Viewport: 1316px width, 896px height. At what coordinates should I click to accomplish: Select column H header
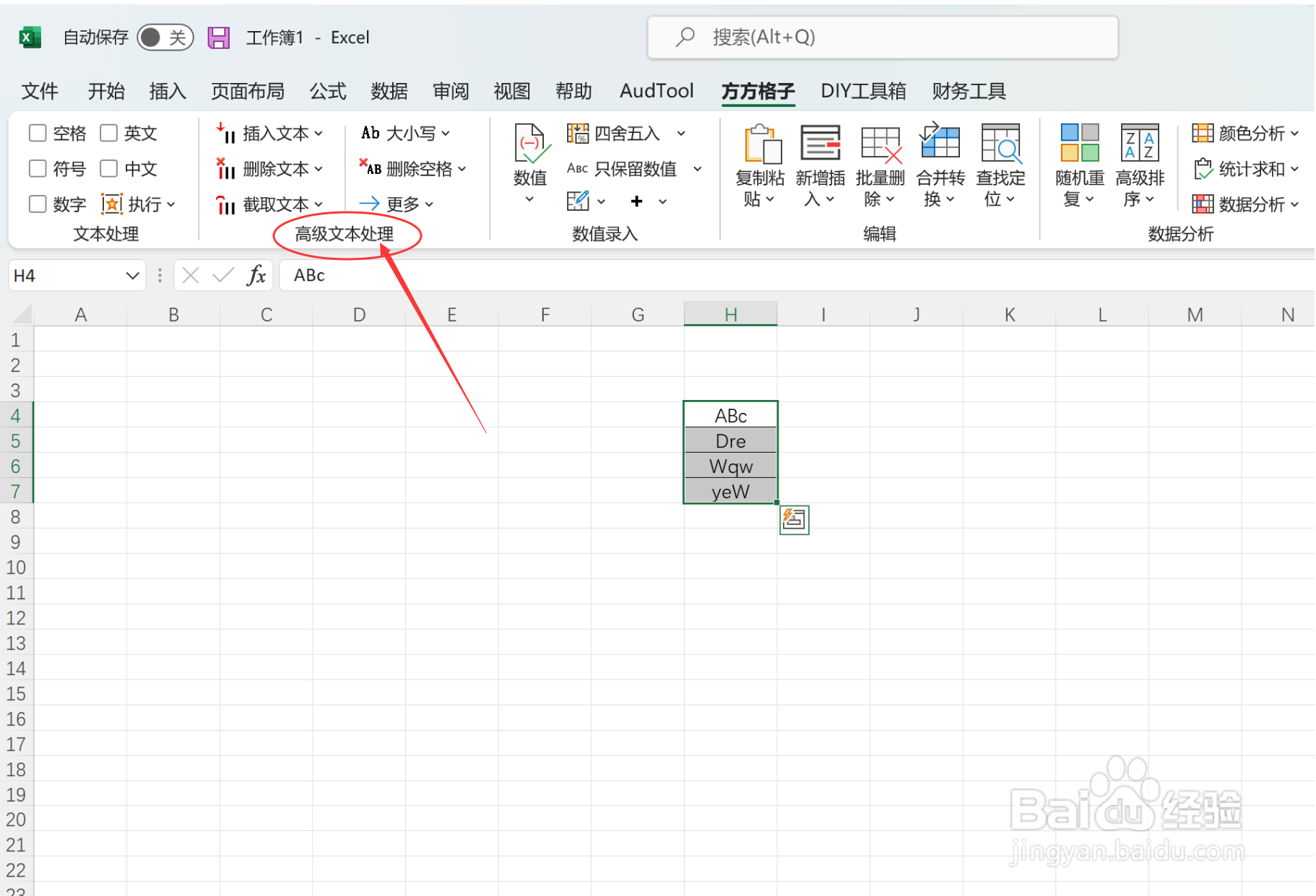730,314
